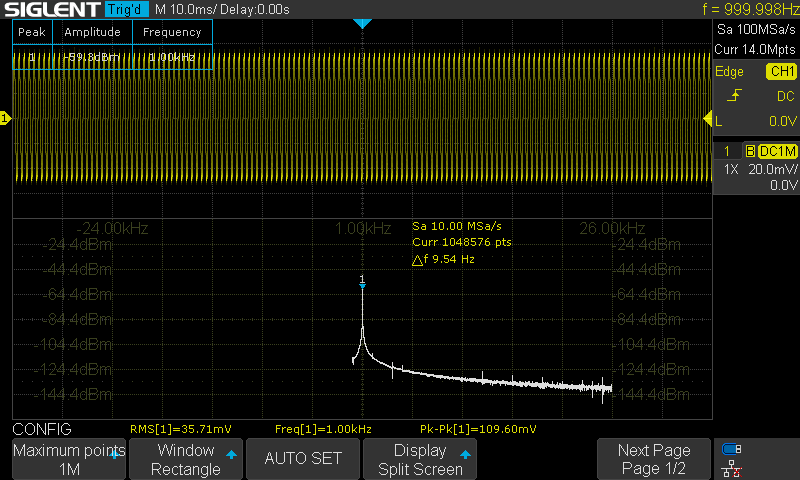Click the 0.0V channel offset readout

click(x=783, y=185)
